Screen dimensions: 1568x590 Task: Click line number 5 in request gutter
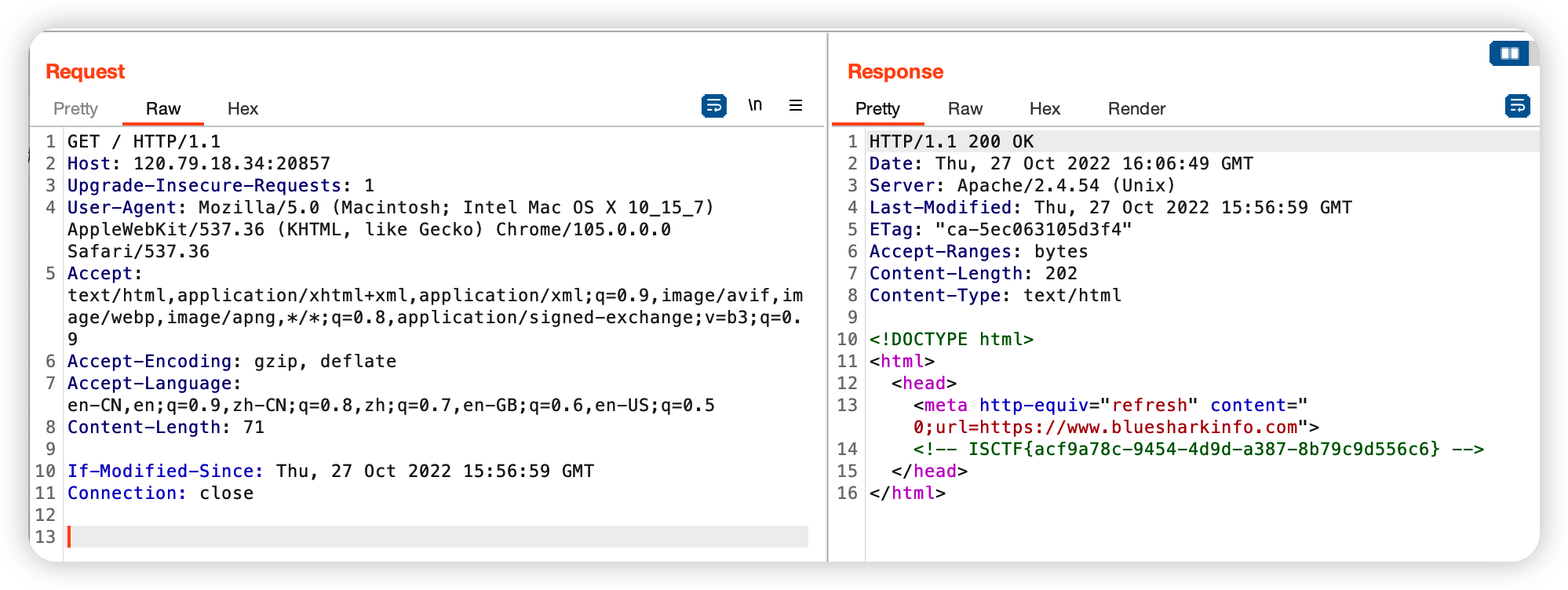point(50,273)
